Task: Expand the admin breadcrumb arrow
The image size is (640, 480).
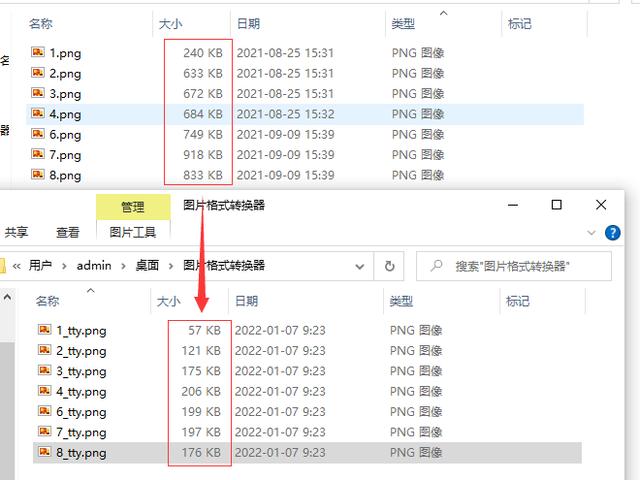Action: pyautogui.click(x=123, y=266)
